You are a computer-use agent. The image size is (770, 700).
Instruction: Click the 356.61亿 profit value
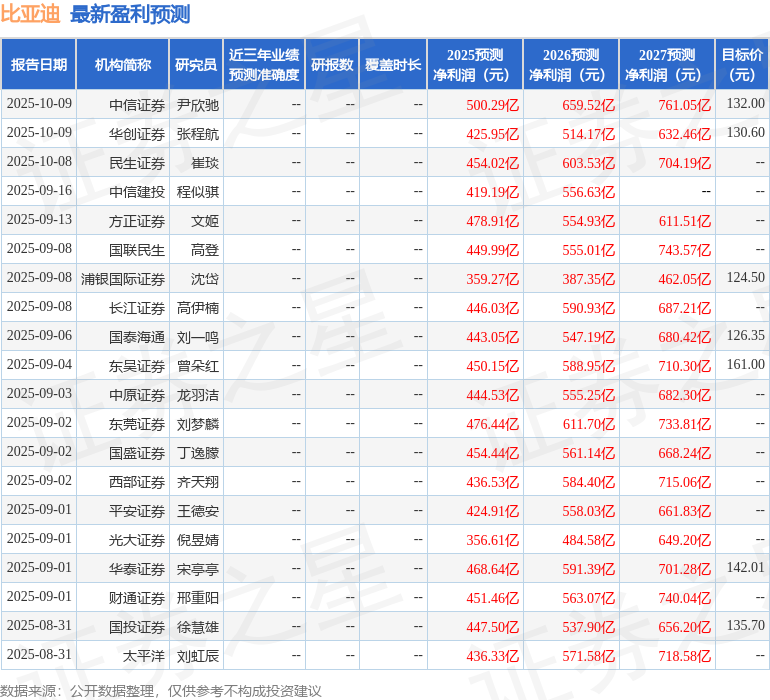coord(493,540)
